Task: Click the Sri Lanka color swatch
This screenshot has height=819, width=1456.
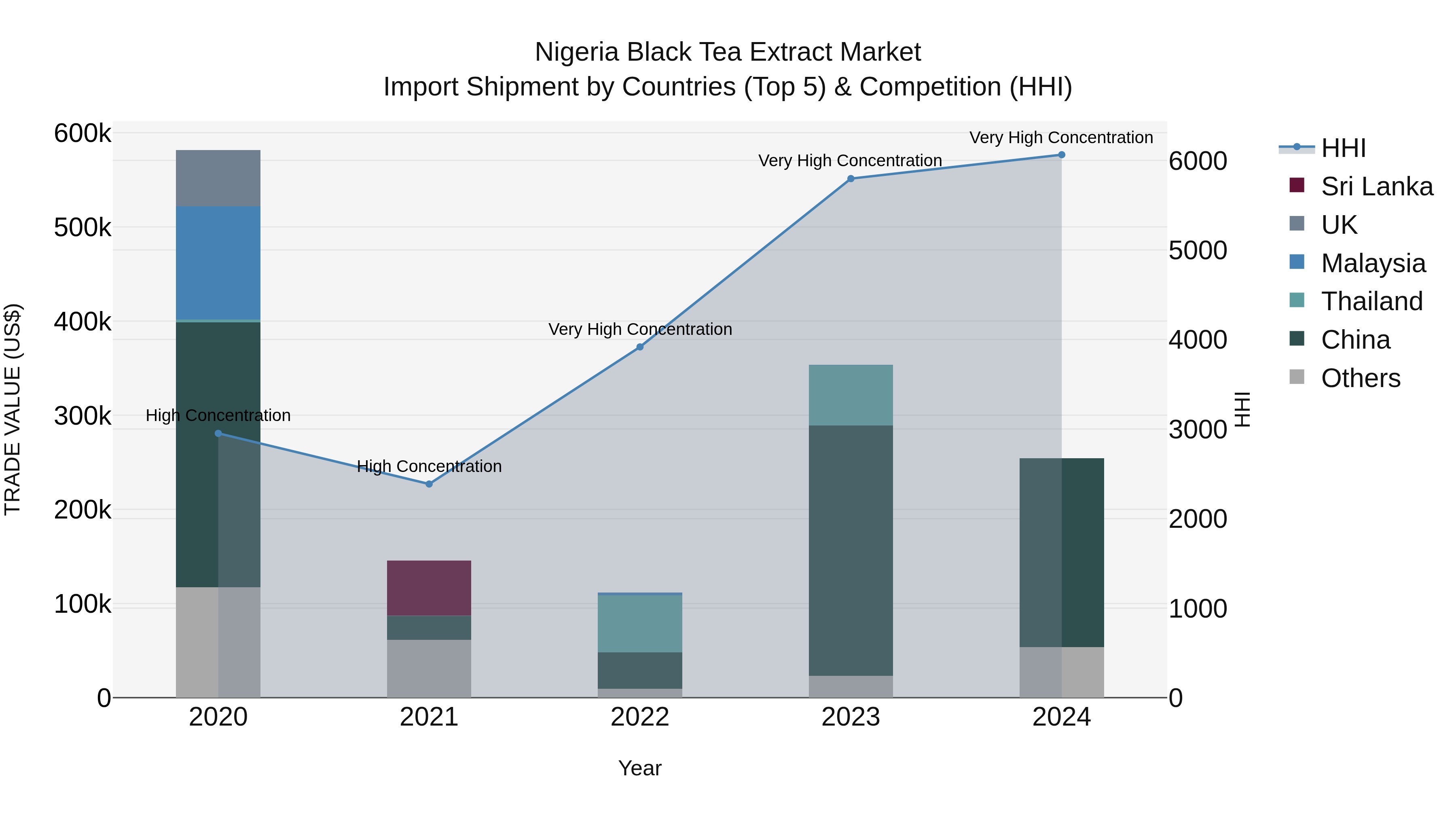Action: (x=1297, y=185)
